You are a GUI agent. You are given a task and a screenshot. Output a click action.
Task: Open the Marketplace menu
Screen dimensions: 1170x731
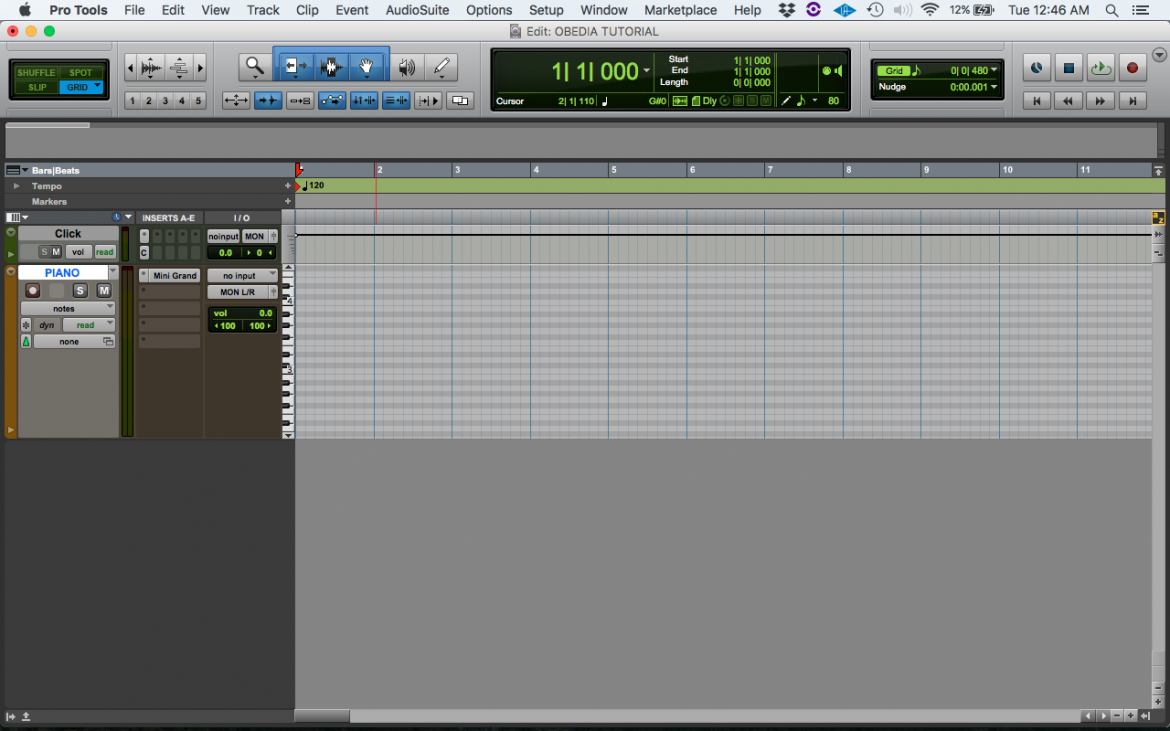pos(680,10)
